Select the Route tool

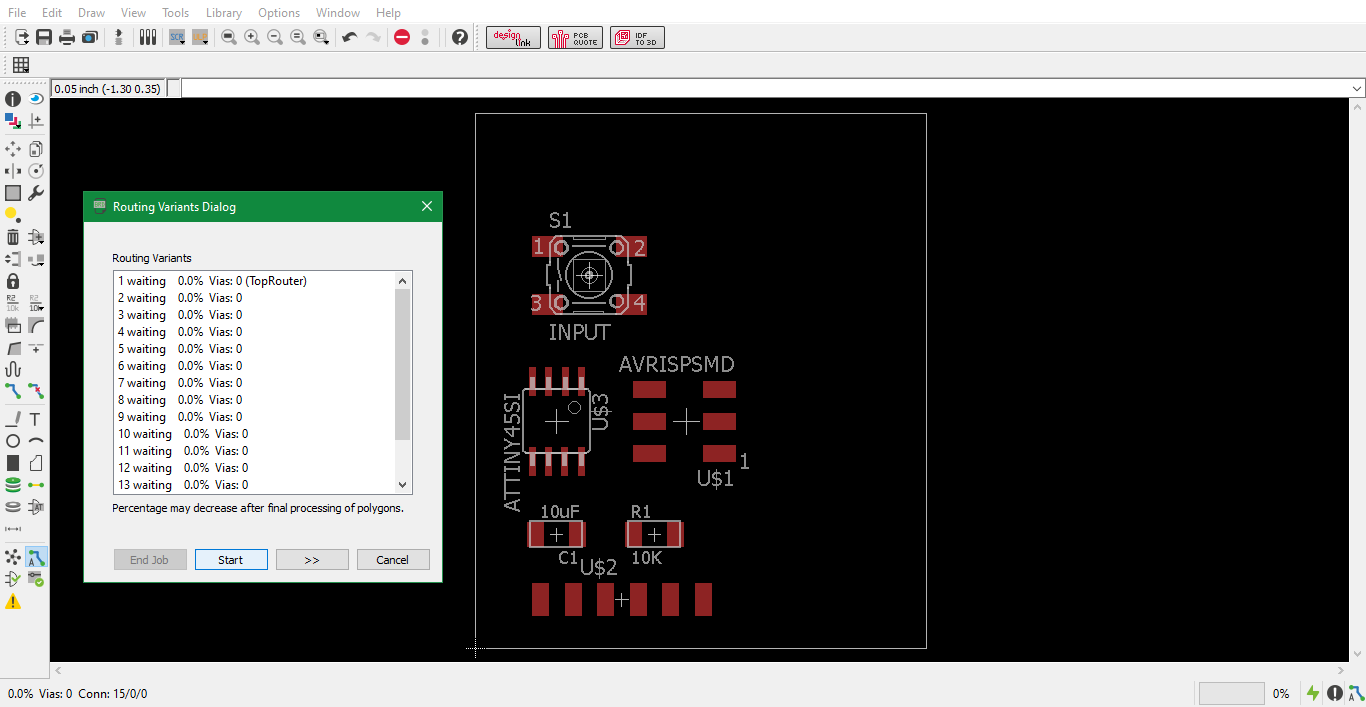pyautogui.click(x=13, y=391)
